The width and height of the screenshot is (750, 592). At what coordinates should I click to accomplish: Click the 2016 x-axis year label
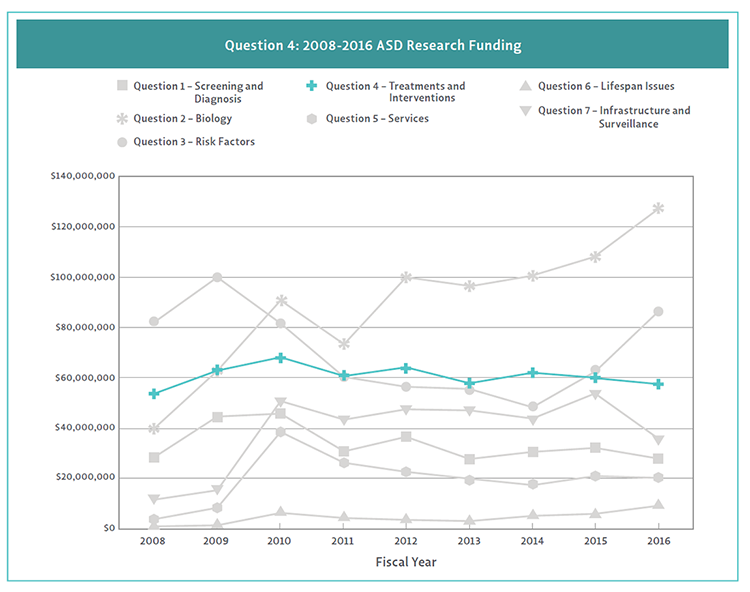(658, 541)
